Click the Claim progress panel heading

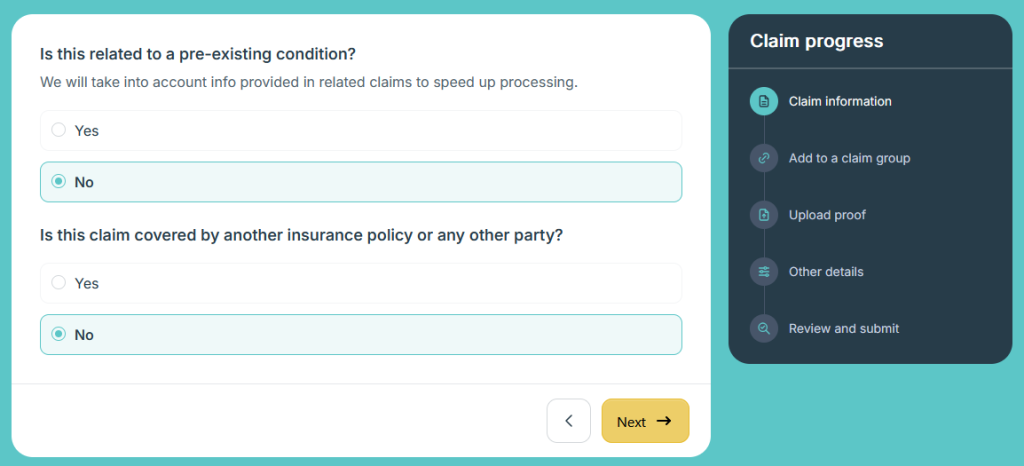point(816,41)
